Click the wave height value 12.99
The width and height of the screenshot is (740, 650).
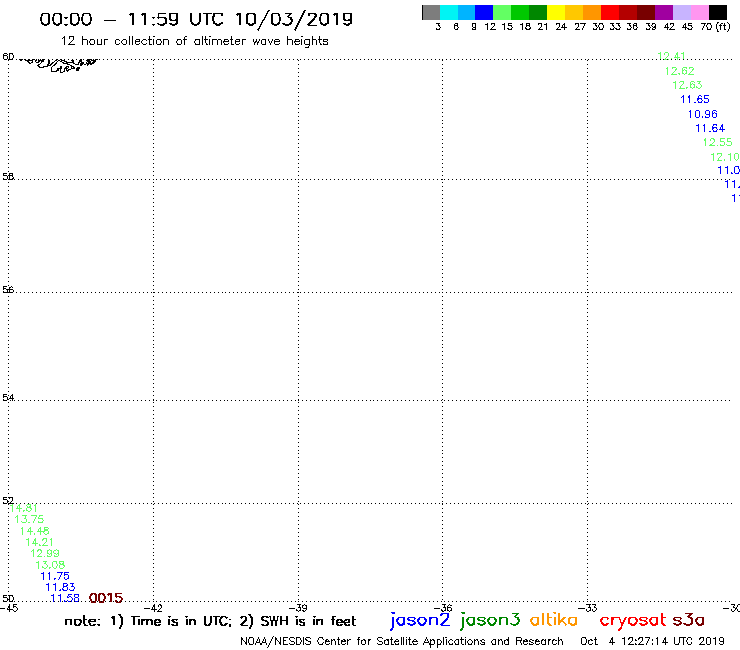[x=45, y=553]
